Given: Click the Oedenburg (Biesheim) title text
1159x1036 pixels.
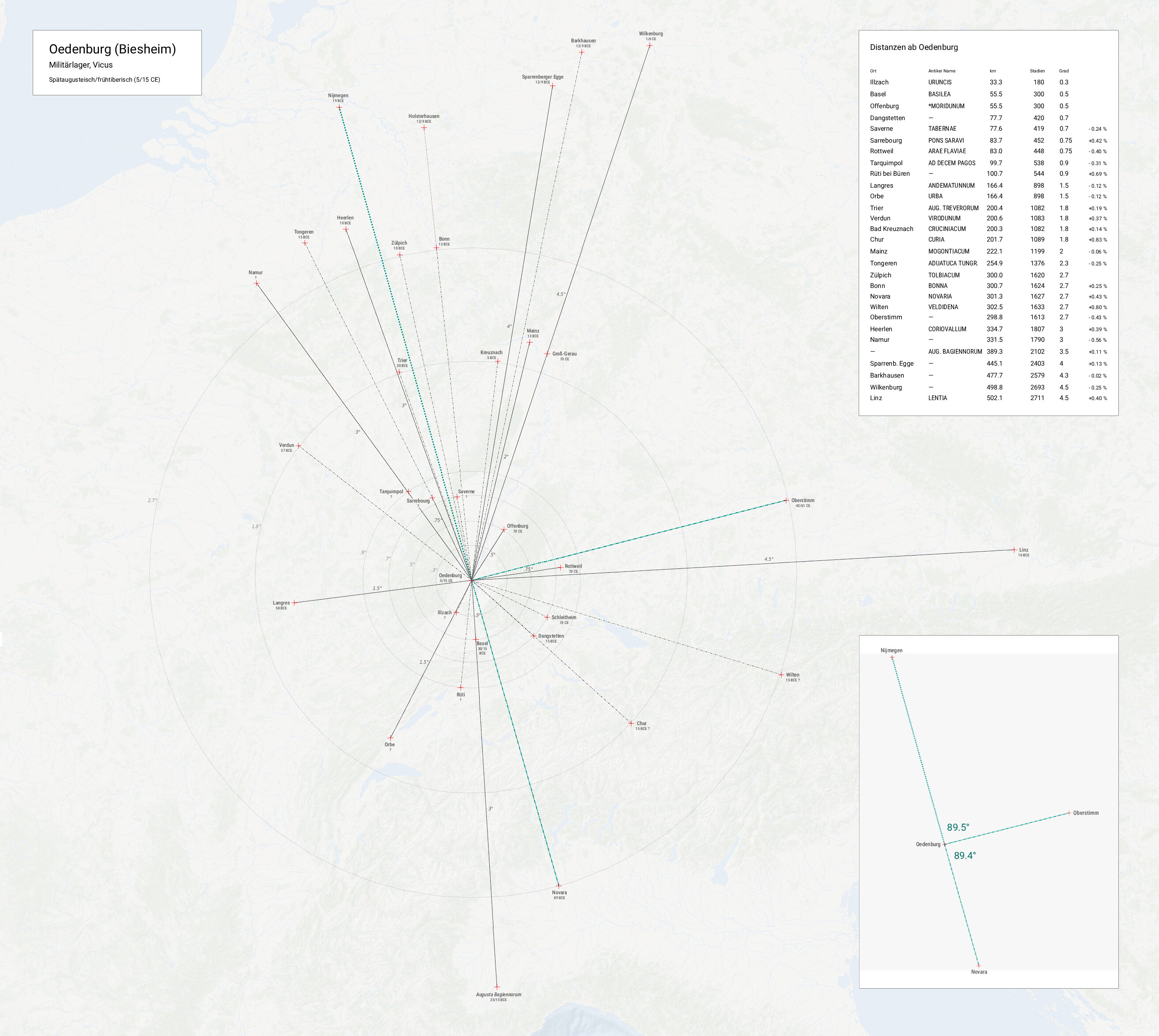Looking at the screenshot, I should tap(112, 49).
